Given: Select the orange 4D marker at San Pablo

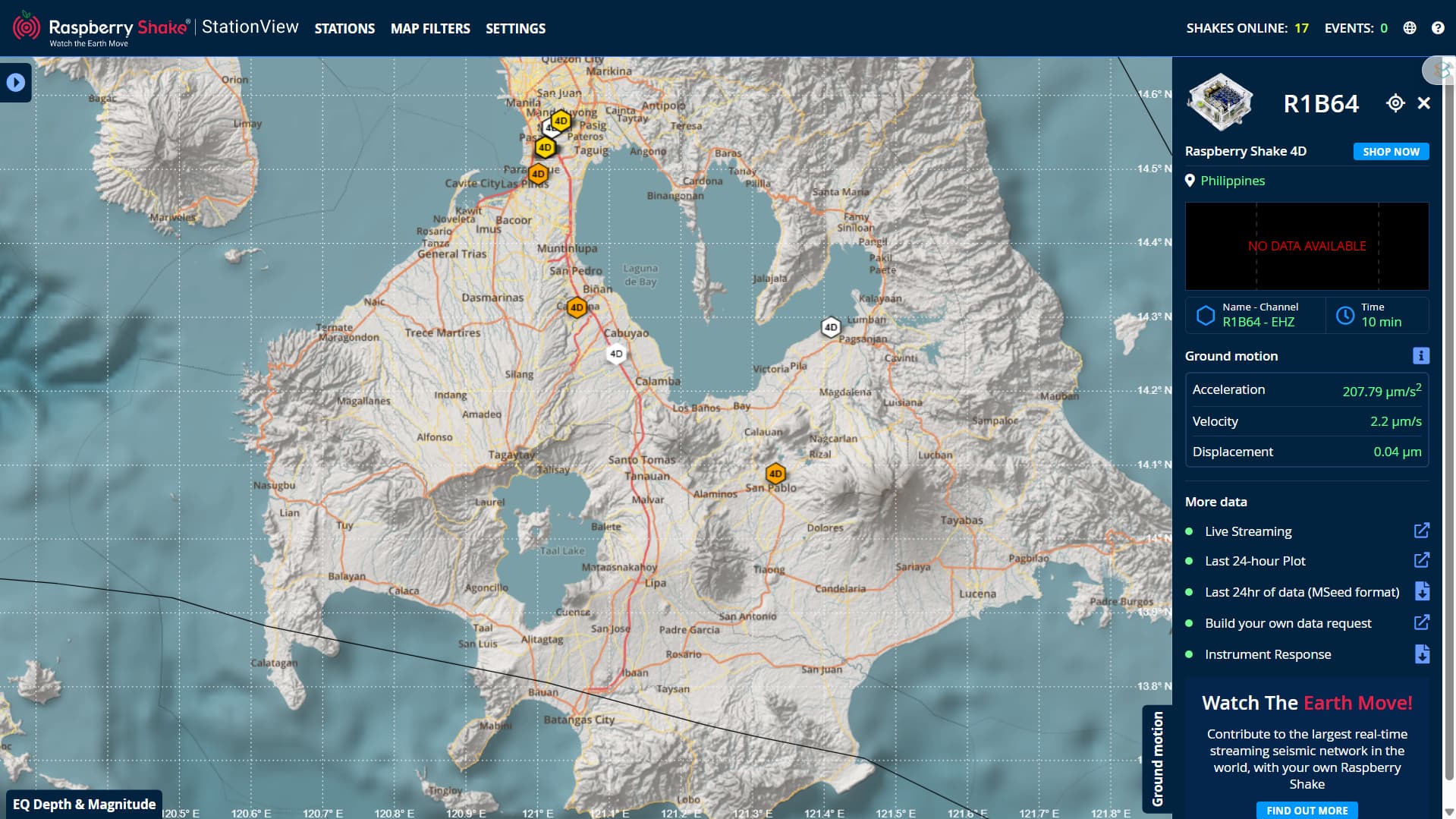Looking at the screenshot, I should [775, 474].
